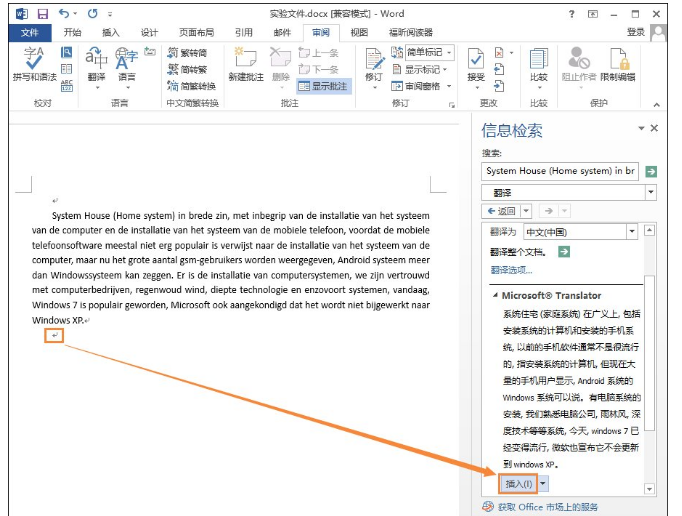Open the 翻译选项 (translation options) link
The width and height of the screenshot is (682, 516).
[511, 270]
